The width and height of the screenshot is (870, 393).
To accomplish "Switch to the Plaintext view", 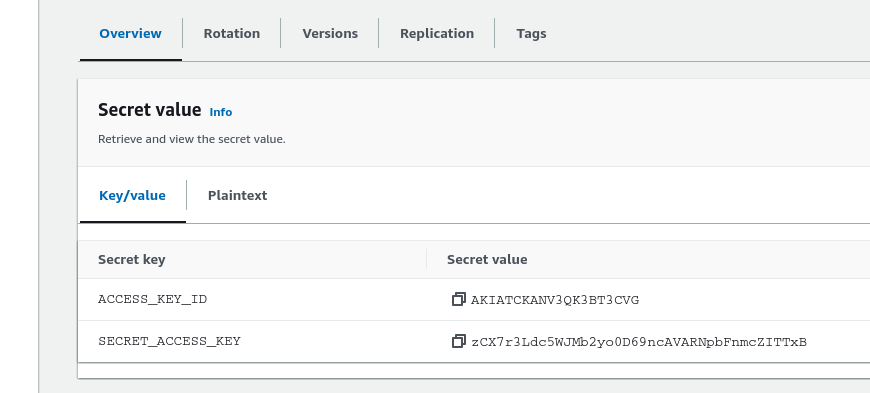I will (237, 195).
